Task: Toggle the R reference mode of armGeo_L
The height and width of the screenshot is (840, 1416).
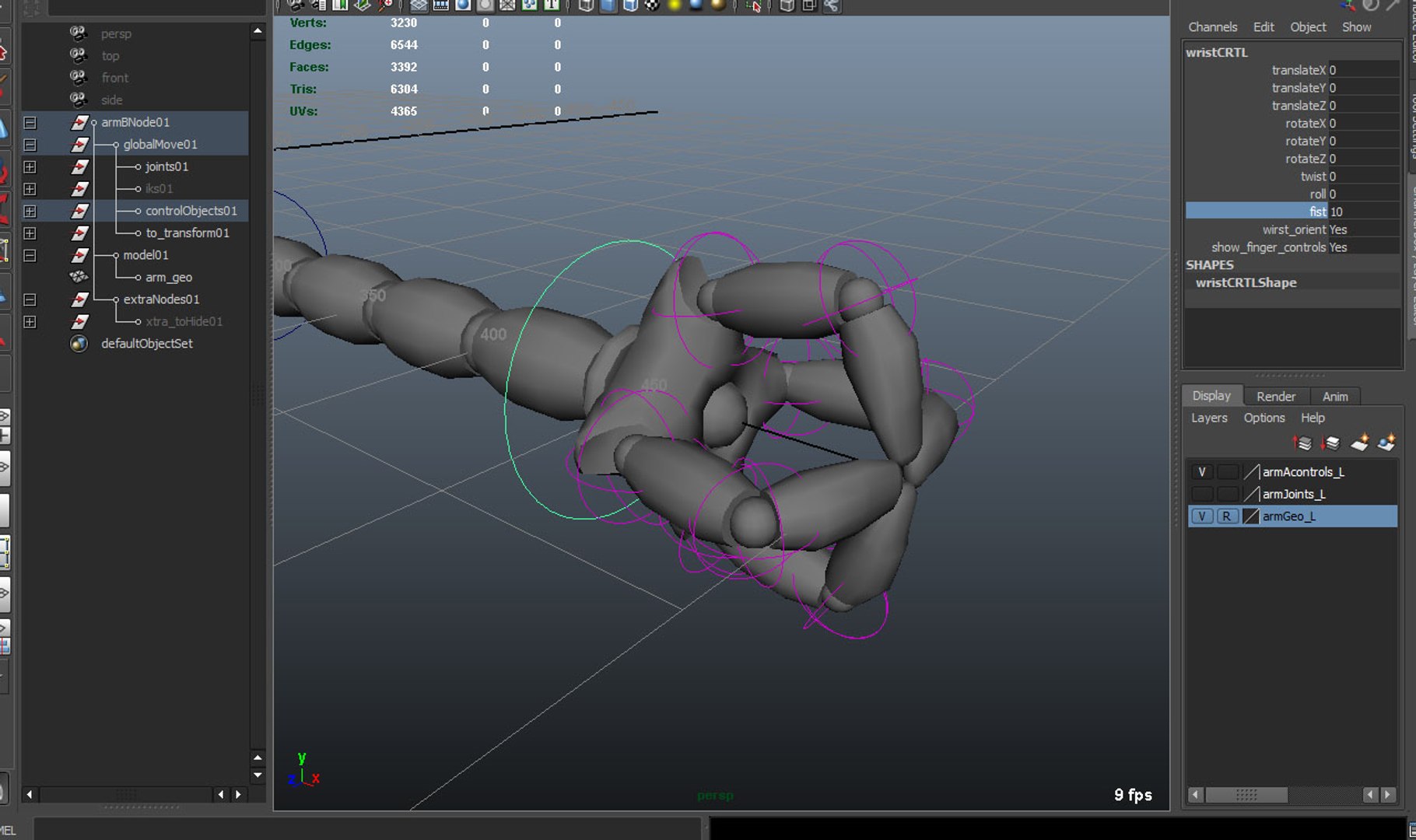Action: pyautogui.click(x=1227, y=516)
